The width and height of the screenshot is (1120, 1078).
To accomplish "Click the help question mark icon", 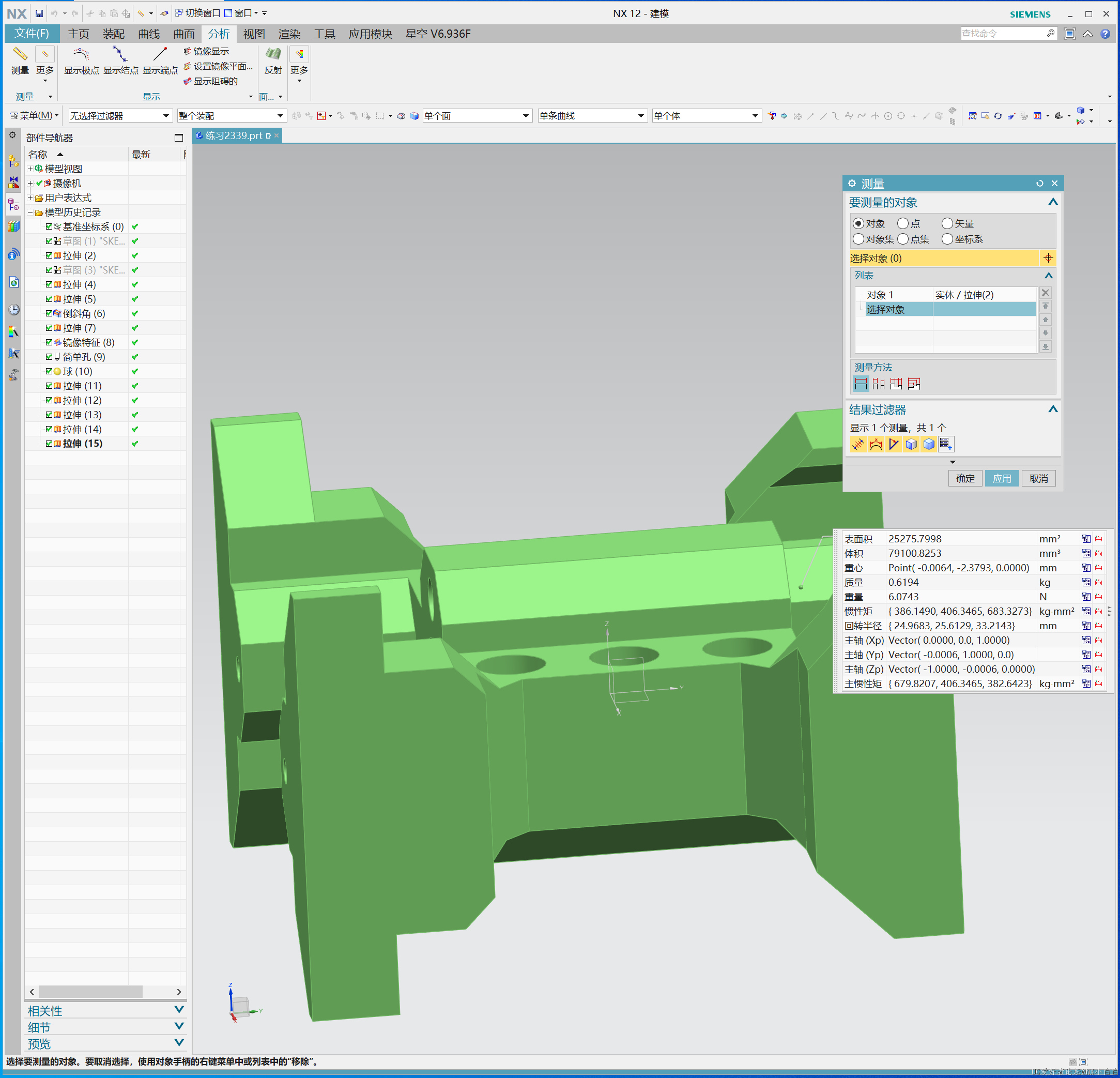I will 1105,34.
